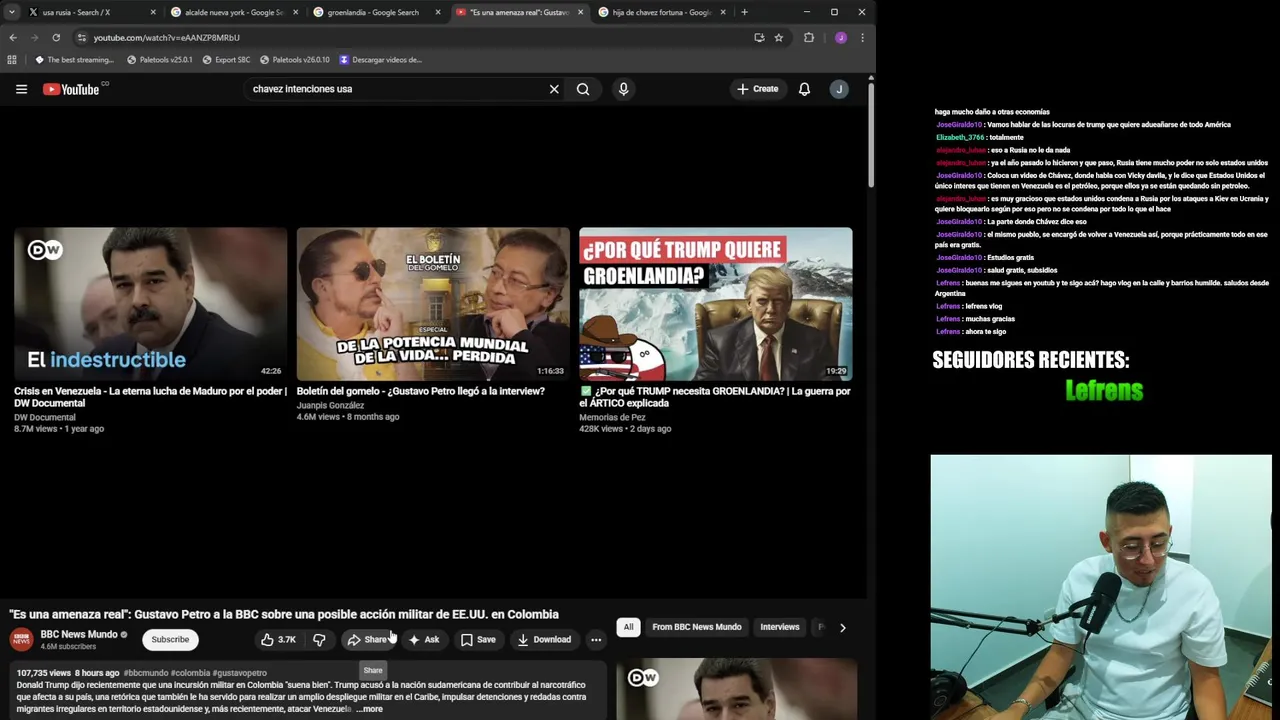This screenshot has height=720, width=1280.
Task: Subscribe to BBC News Mundo
Action: tap(170, 640)
